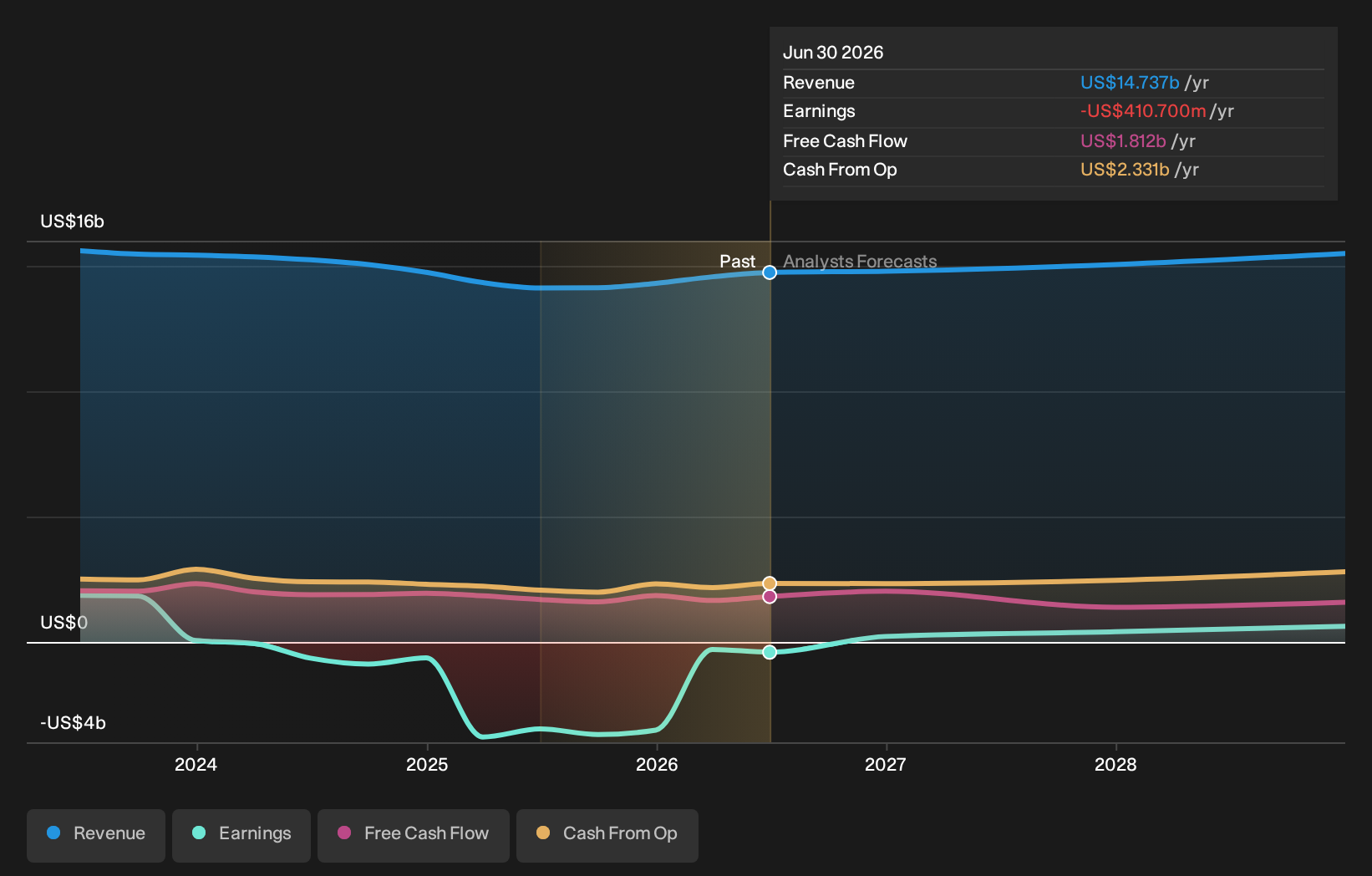Select the blue Revenue data point marker
Viewport: 1372px width, 876px height.
click(x=770, y=272)
